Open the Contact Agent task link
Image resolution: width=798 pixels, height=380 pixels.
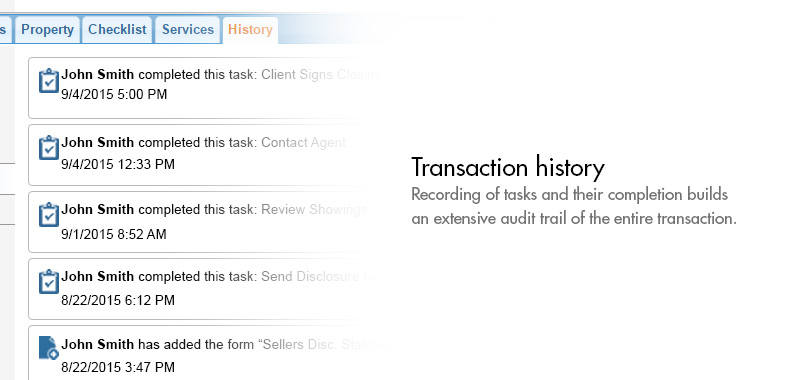click(x=303, y=142)
